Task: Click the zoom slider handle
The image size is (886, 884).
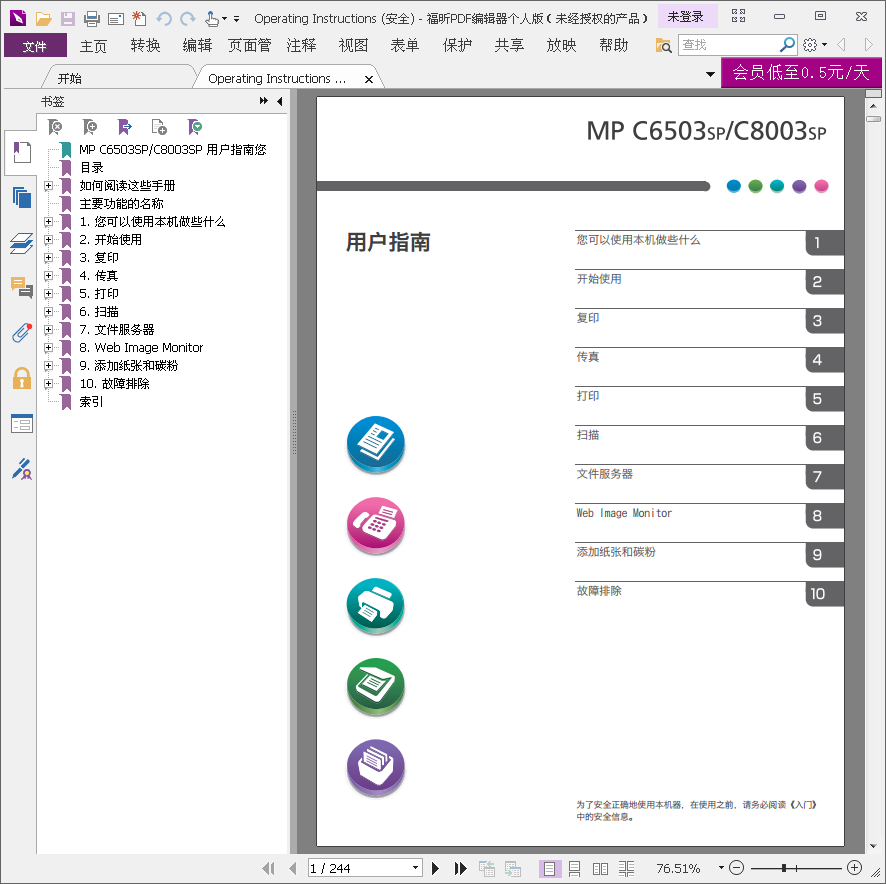Action: pyautogui.click(x=784, y=868)
